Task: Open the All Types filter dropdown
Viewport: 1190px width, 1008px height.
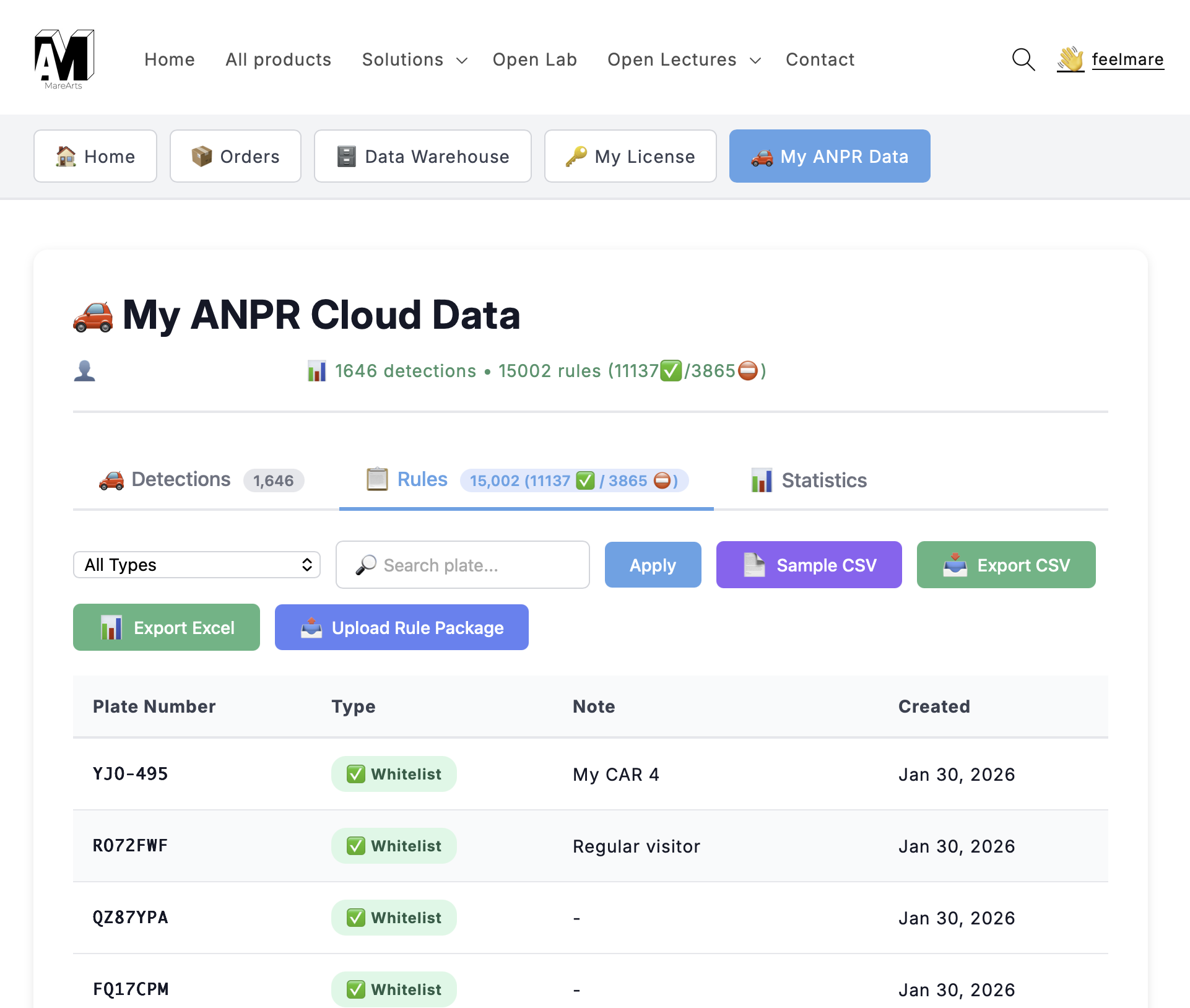Action: point(197,565)
